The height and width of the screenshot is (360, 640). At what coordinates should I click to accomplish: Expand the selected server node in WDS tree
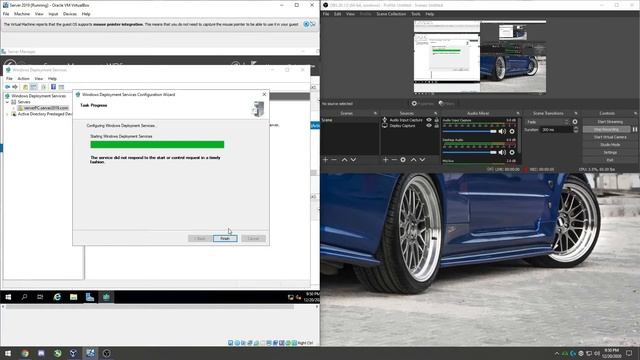point(13,108)
